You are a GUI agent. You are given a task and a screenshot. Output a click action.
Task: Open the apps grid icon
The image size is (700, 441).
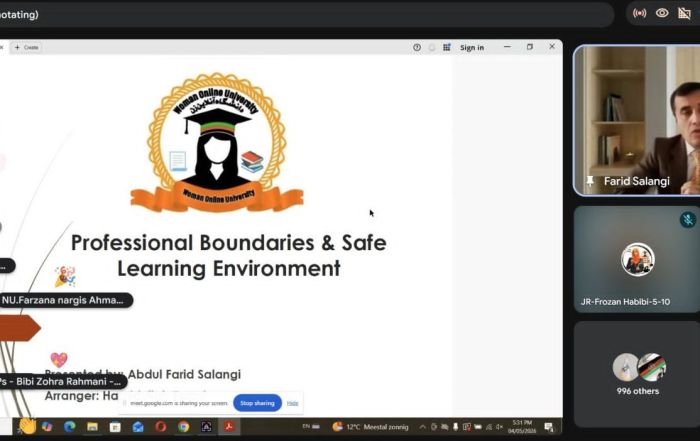point(447,47)
